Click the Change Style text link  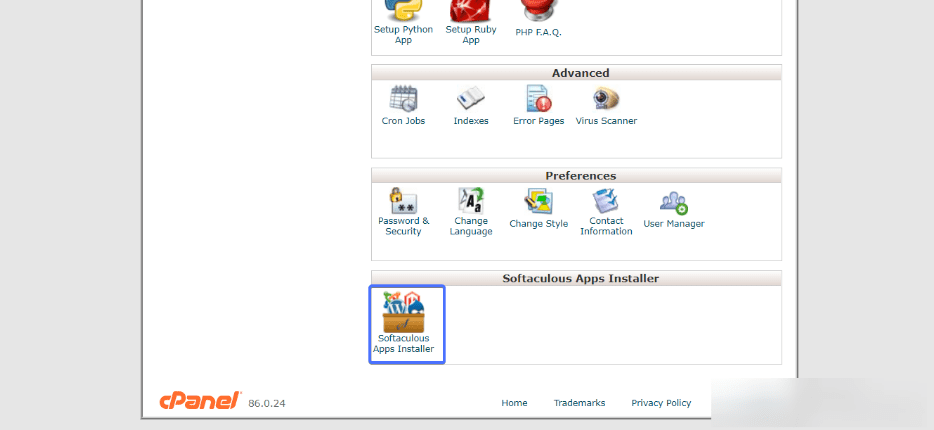[538, 224]
